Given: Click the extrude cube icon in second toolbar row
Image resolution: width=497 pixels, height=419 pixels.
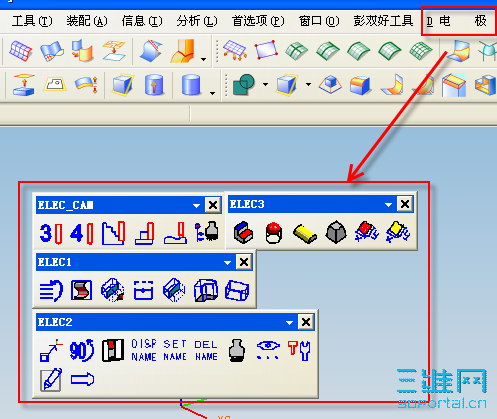Looking at the screenshot, I should (123, 85).
